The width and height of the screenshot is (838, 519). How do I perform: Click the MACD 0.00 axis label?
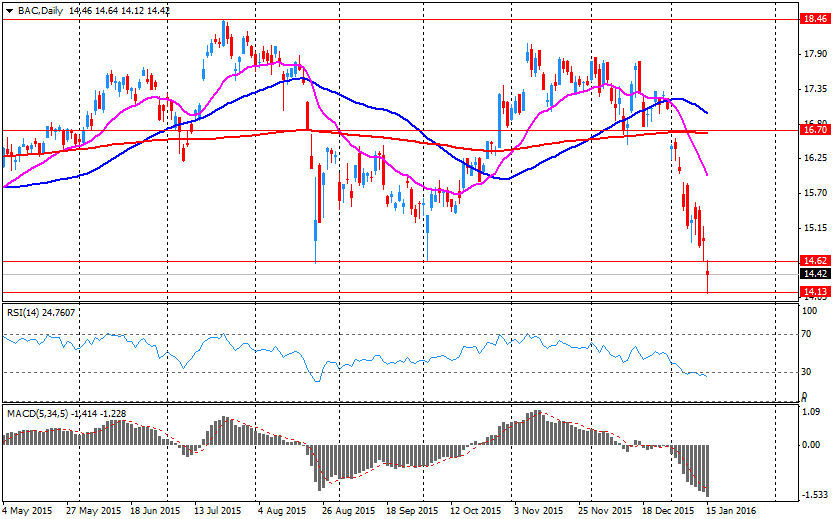pos(813,445)
